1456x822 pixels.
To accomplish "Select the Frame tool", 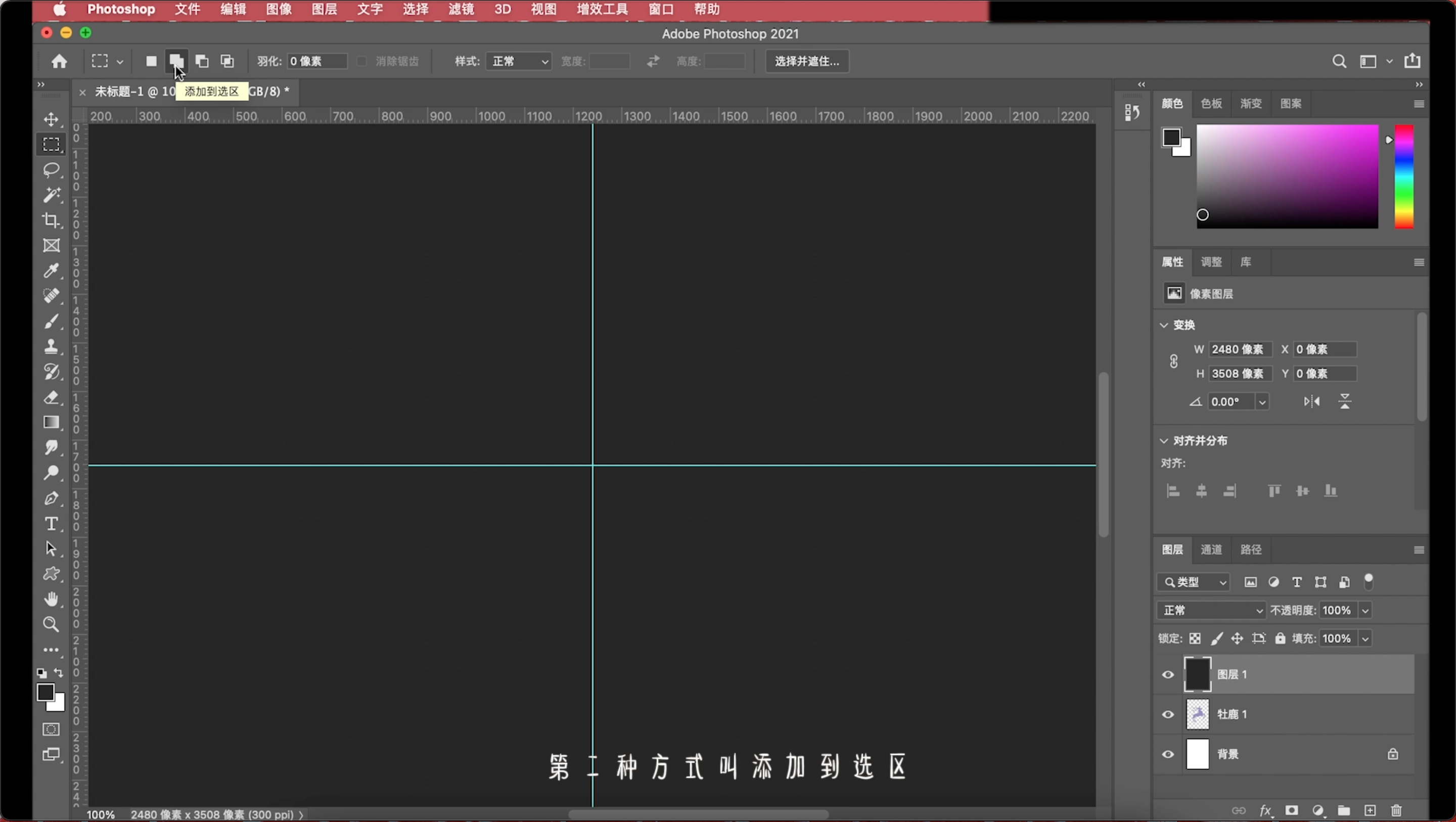I will coord(52,245).
